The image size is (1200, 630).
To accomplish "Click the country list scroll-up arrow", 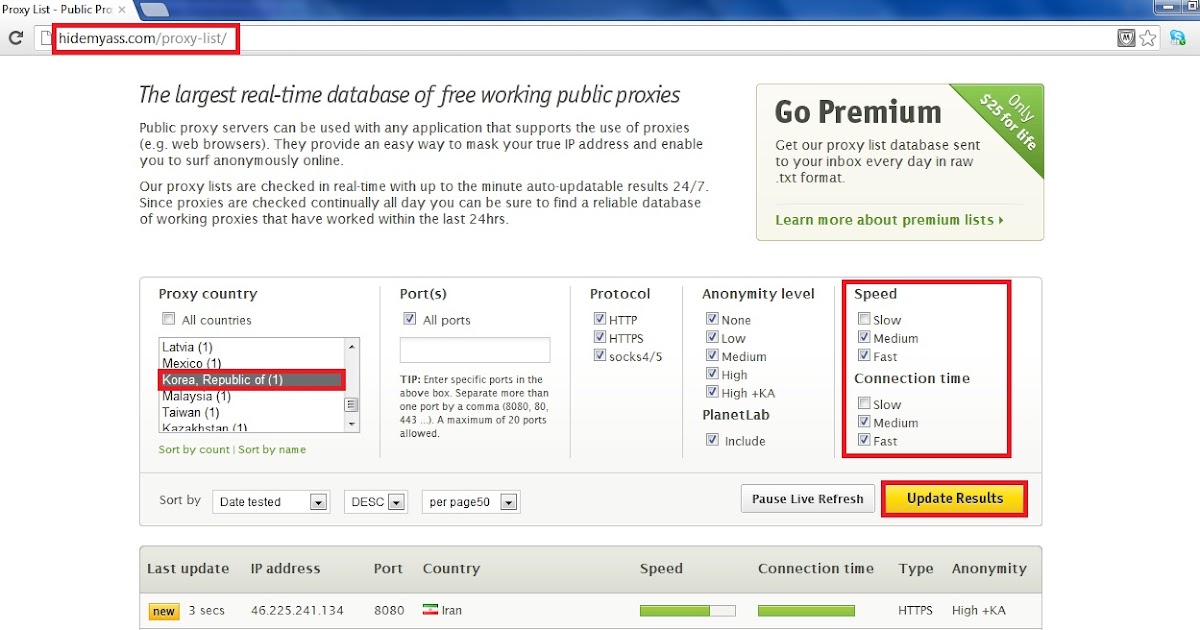I will click(351, 346).
